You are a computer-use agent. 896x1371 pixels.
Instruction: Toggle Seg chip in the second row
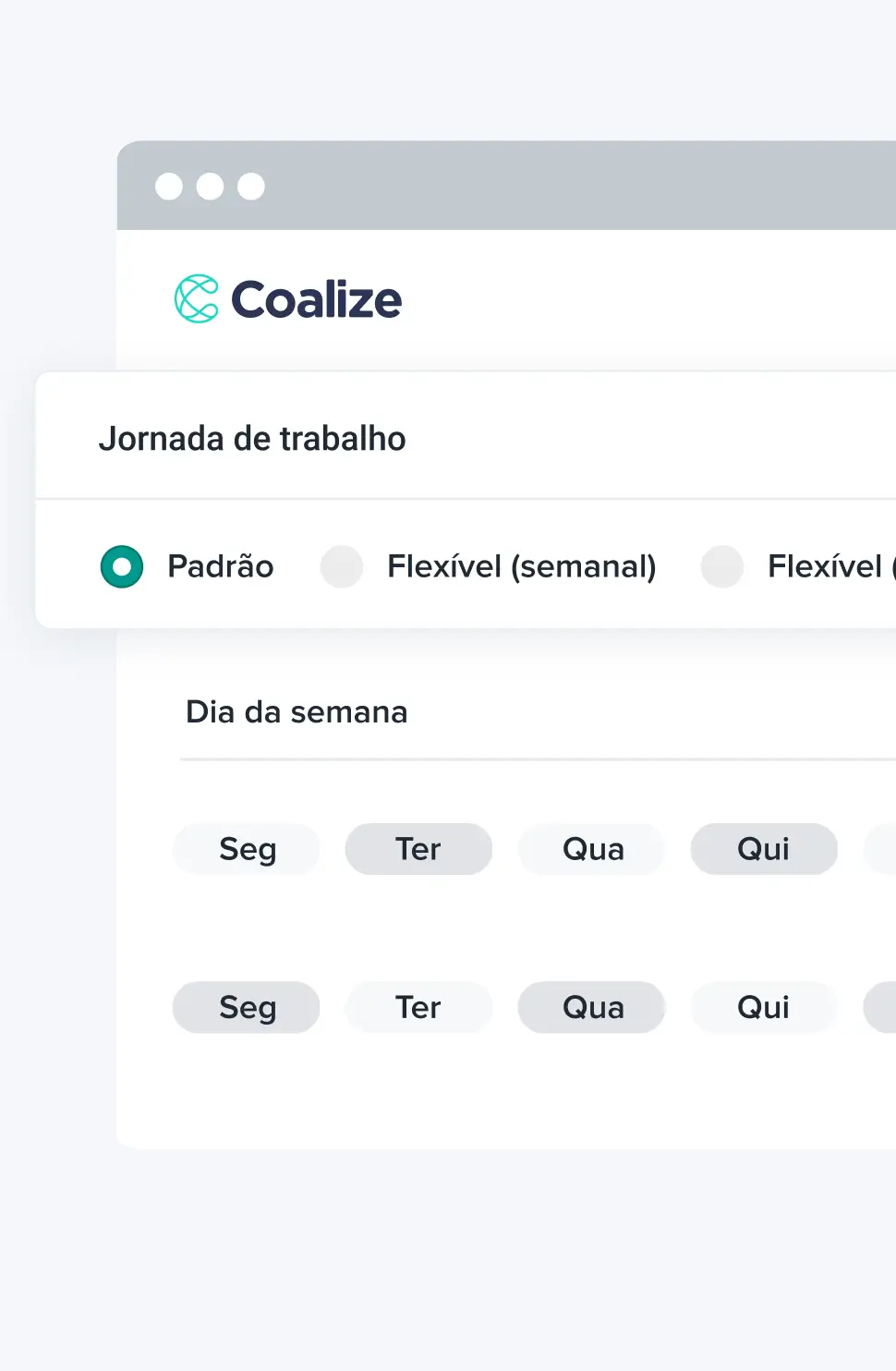click(x=247, y=1007)
